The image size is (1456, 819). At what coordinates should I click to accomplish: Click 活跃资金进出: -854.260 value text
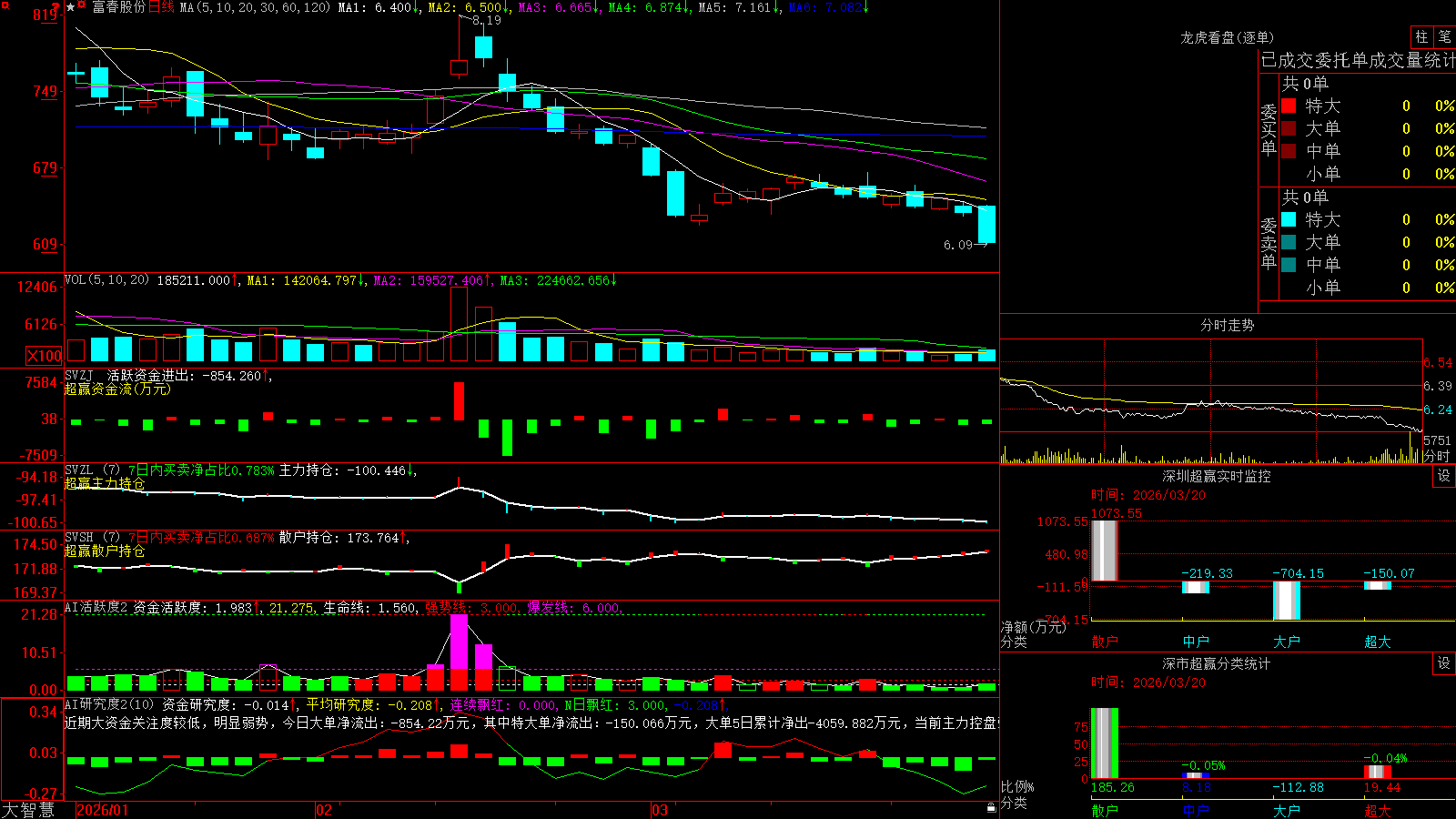[x=189, y=375]
